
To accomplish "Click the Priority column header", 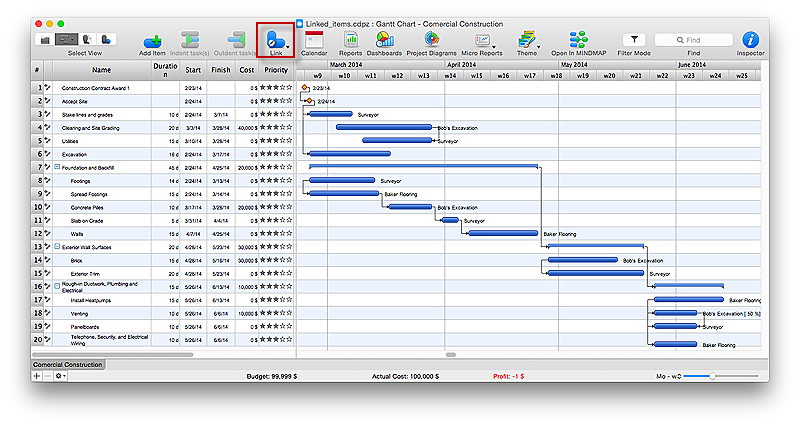I will pyautogui.click(x=278, y=70).
